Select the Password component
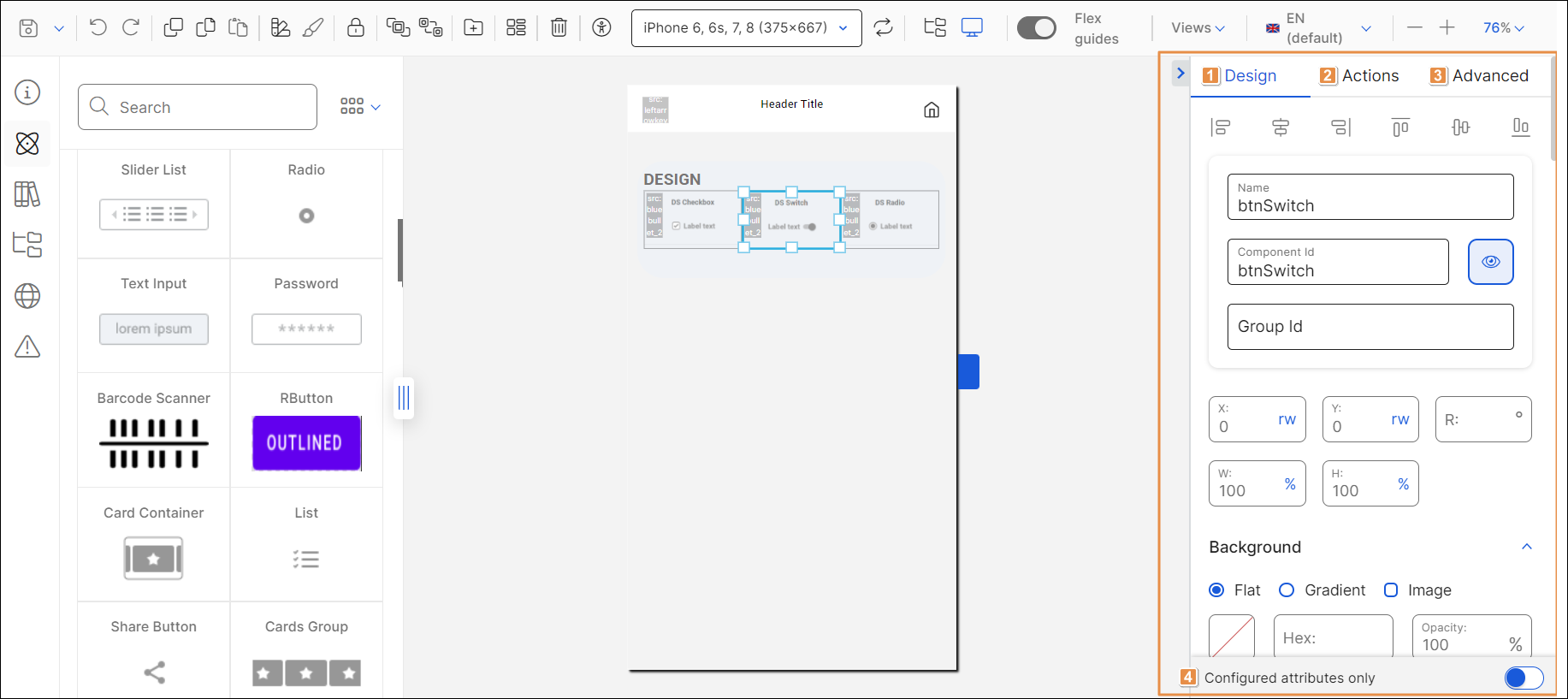The height and width of the screenshot is (699, 1568). pos(306,316)
